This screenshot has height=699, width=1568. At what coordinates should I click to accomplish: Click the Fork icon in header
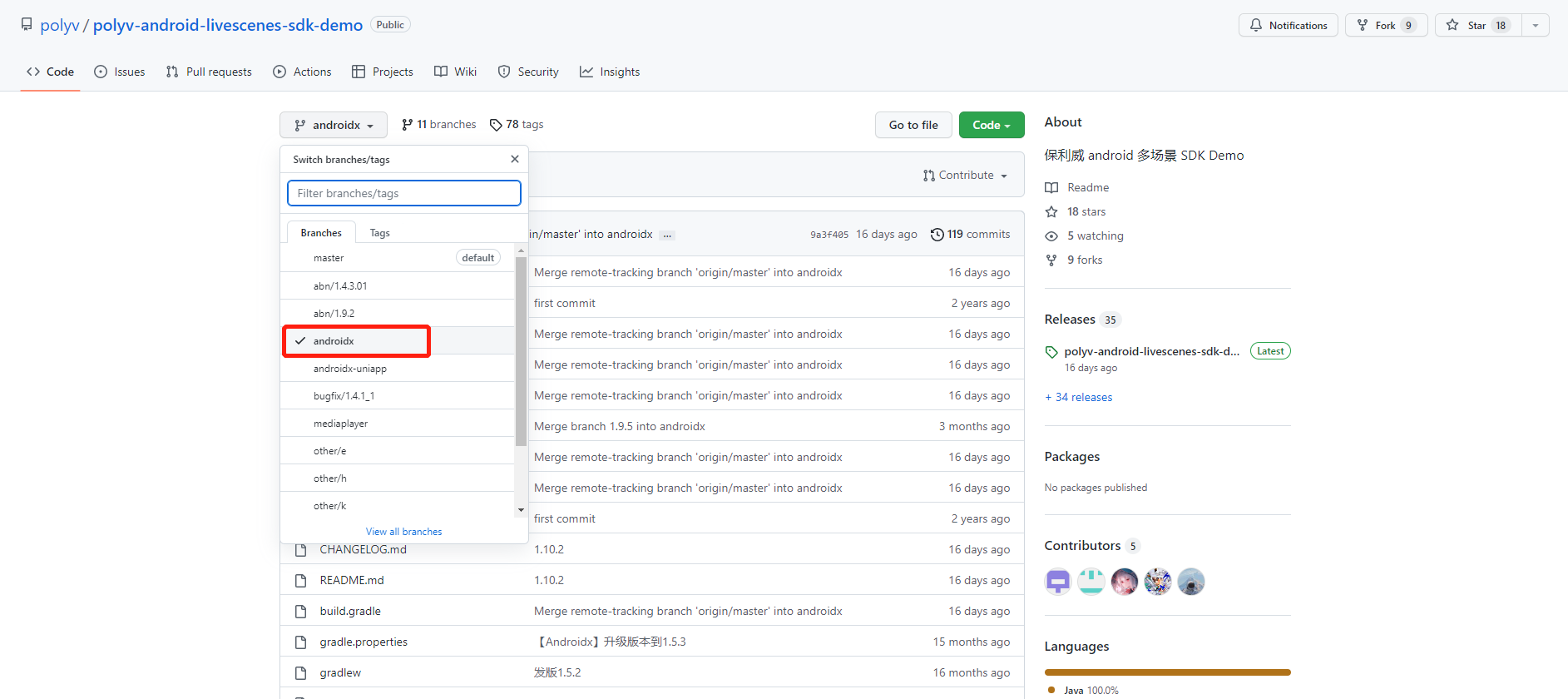coord(1363,25)
